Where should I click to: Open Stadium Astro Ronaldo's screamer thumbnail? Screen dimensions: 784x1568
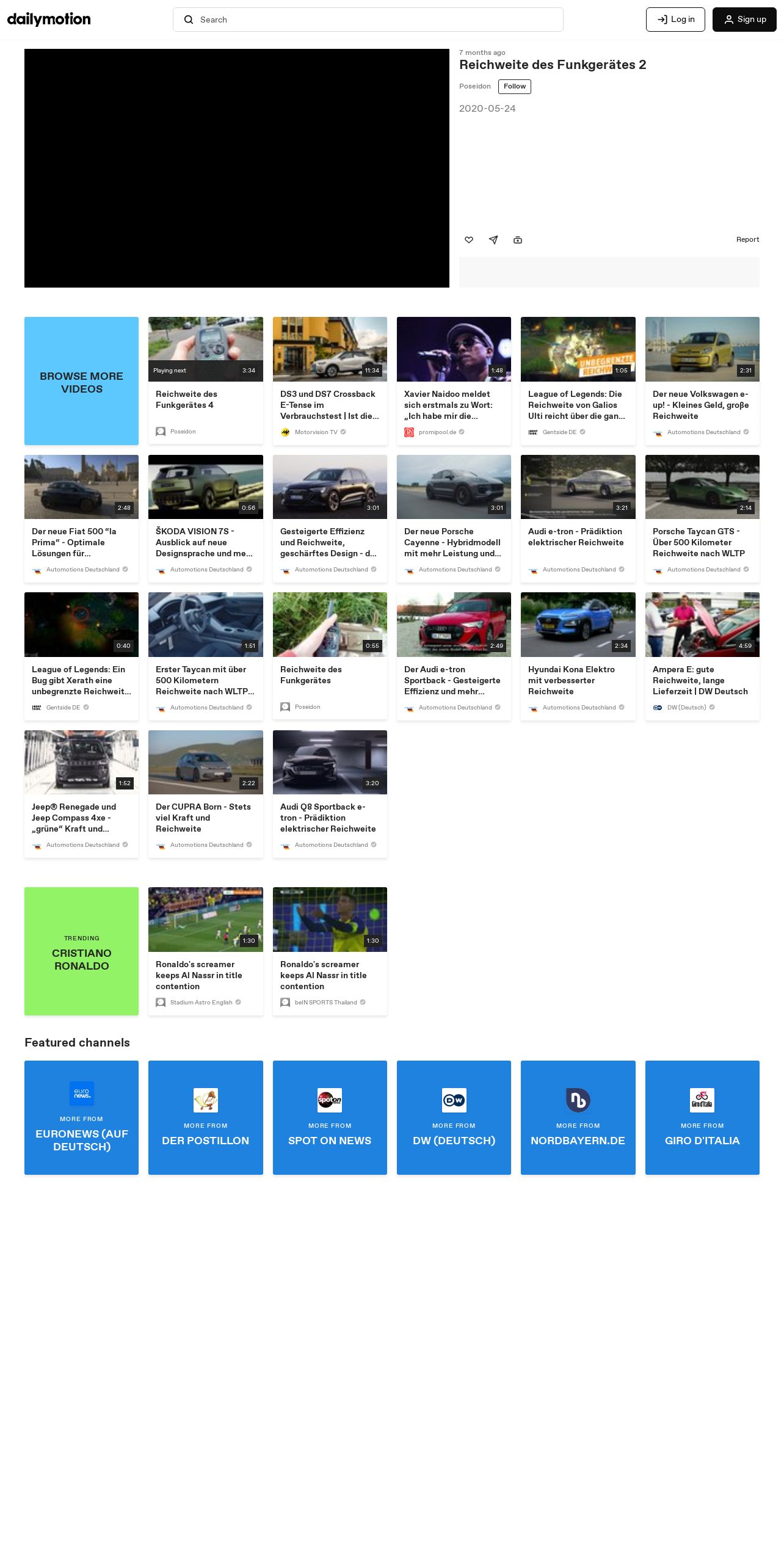point(206,920)
